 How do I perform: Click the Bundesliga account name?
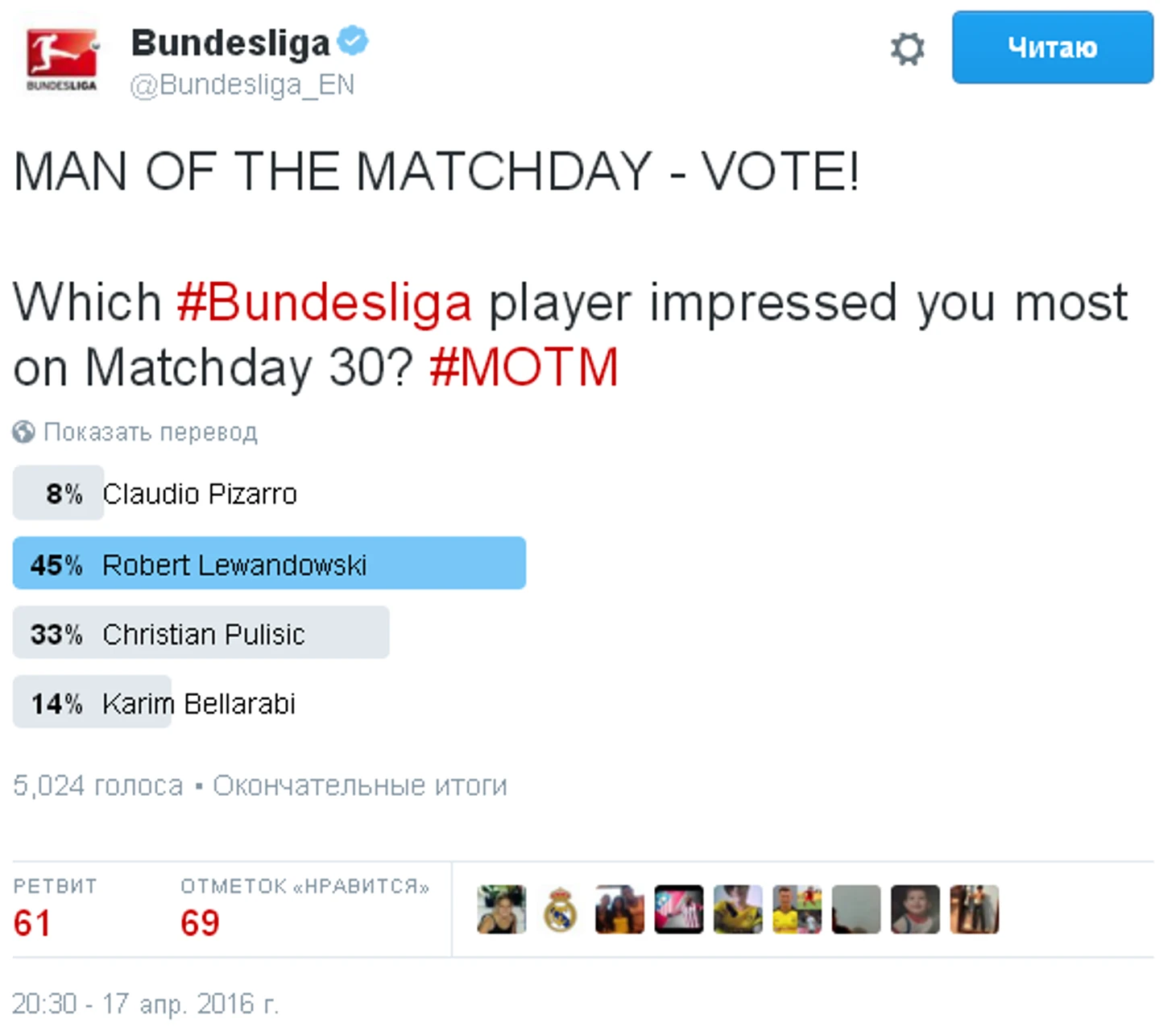230,43
